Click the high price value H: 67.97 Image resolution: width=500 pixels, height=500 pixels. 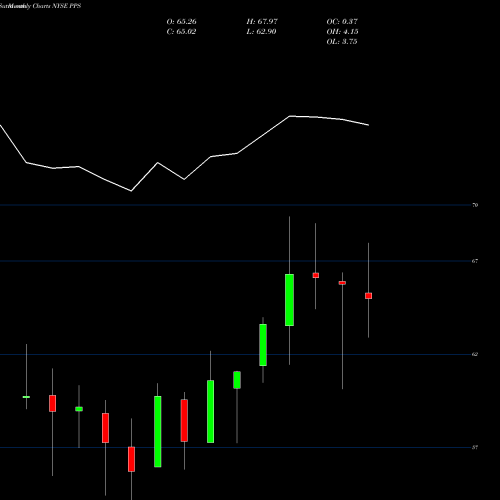(262, 22)
